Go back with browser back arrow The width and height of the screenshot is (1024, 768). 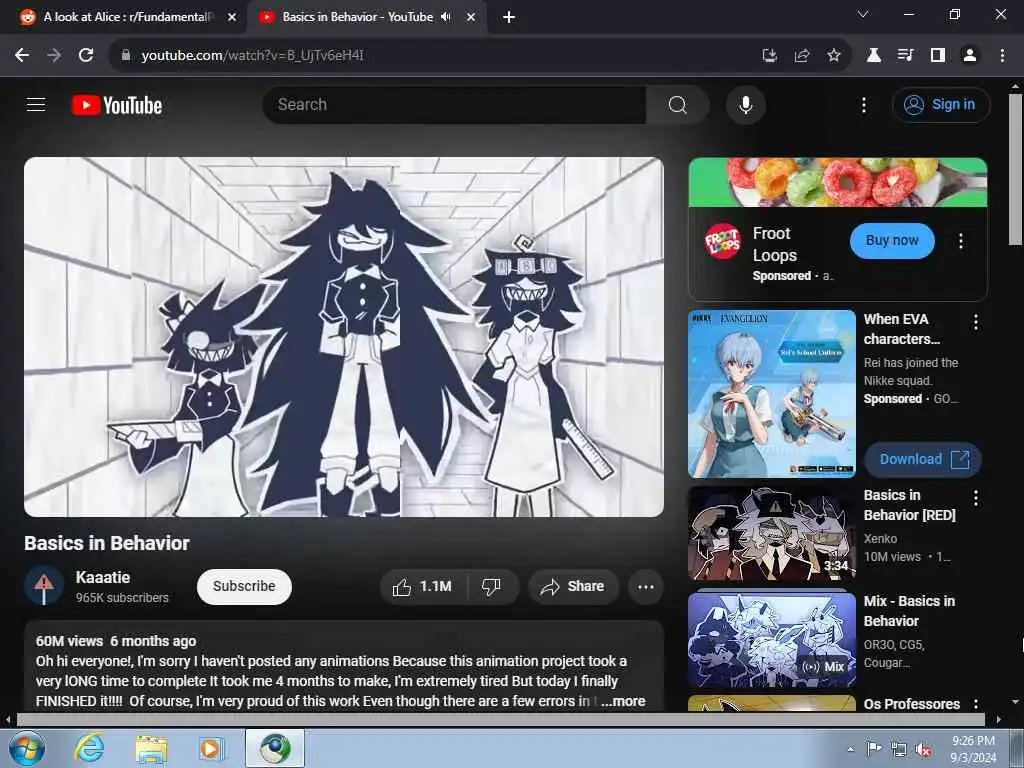(22, 56)
